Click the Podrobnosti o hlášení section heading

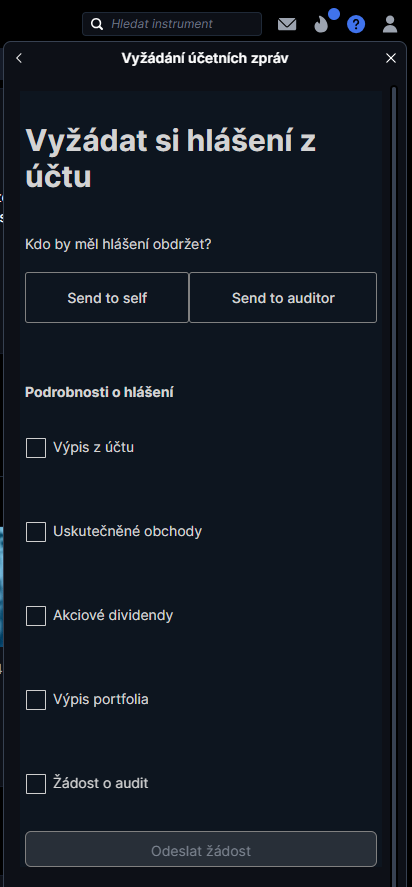coord(99,392)
